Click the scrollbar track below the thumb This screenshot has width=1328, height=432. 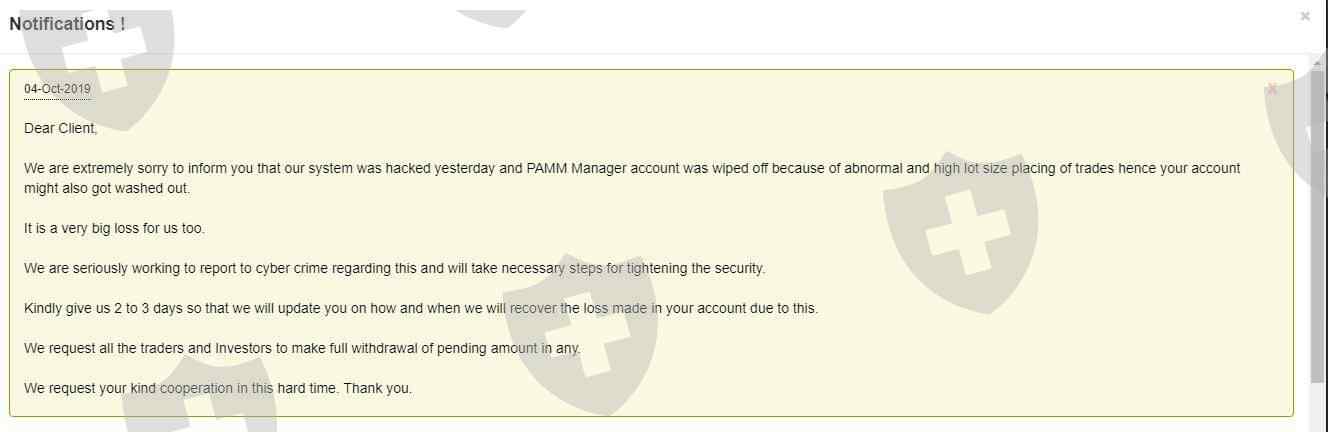point(1318,405)
